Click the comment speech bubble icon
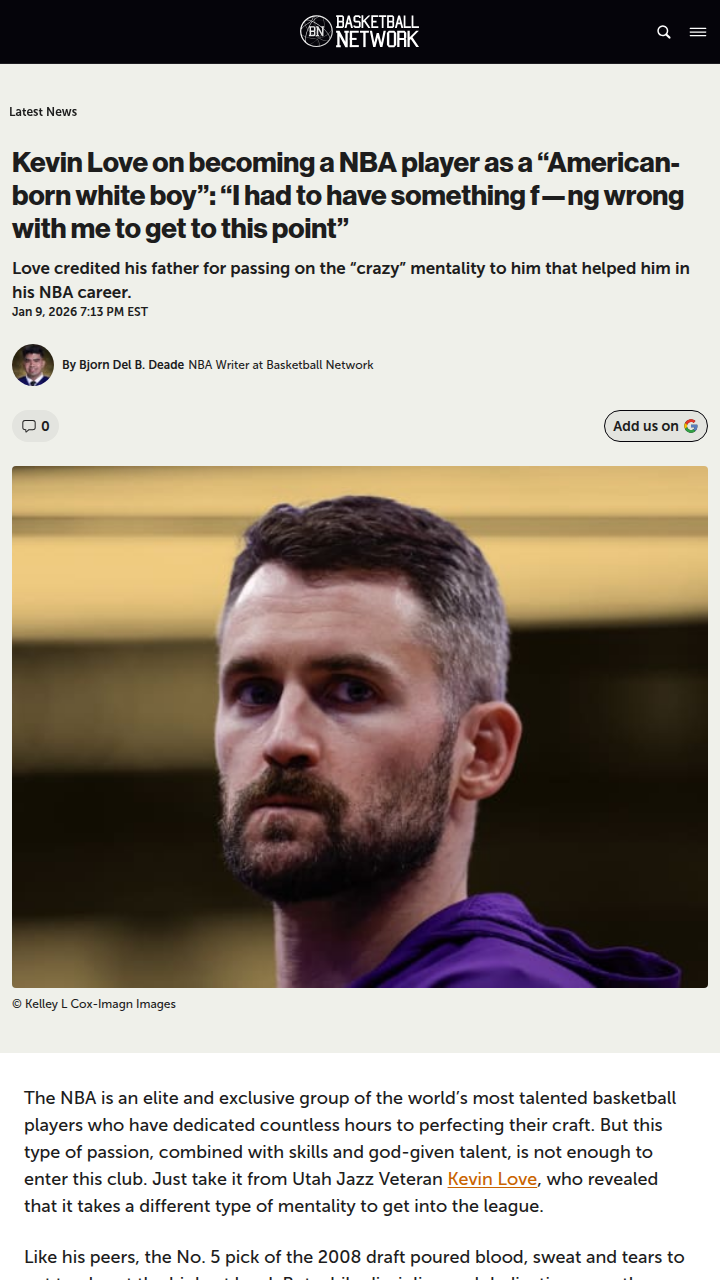This screenshot has height=1280, width=720. 28,426
